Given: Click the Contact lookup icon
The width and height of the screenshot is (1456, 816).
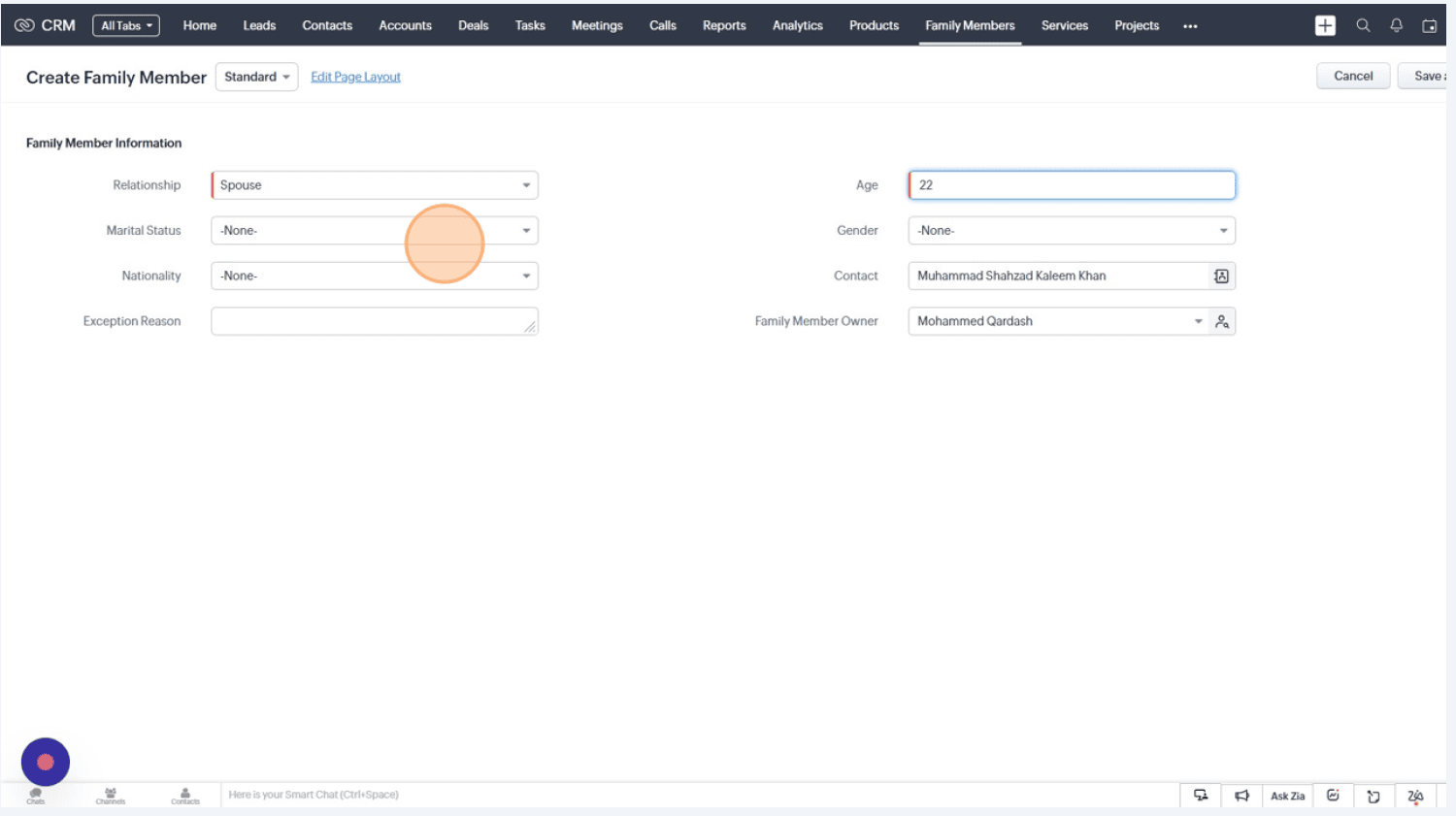Looking at the screenshot, I should pos(1221,276).
